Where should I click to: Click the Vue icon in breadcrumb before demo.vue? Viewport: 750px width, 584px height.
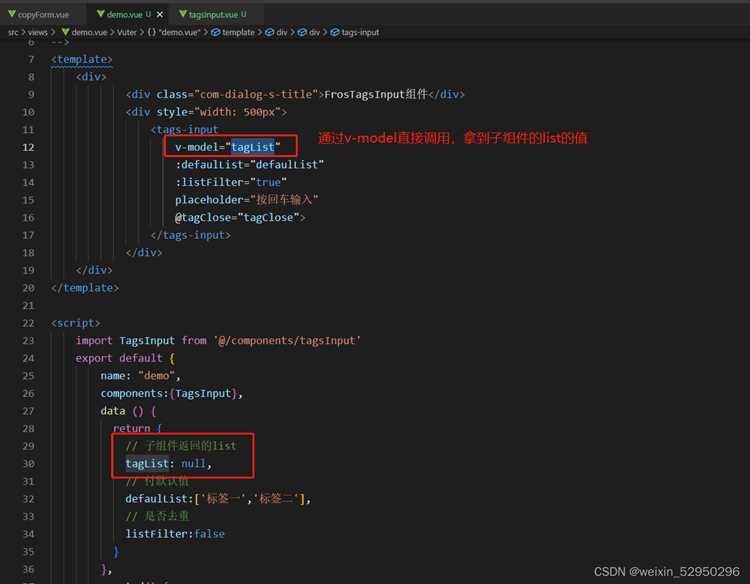[x=66, y=32]
